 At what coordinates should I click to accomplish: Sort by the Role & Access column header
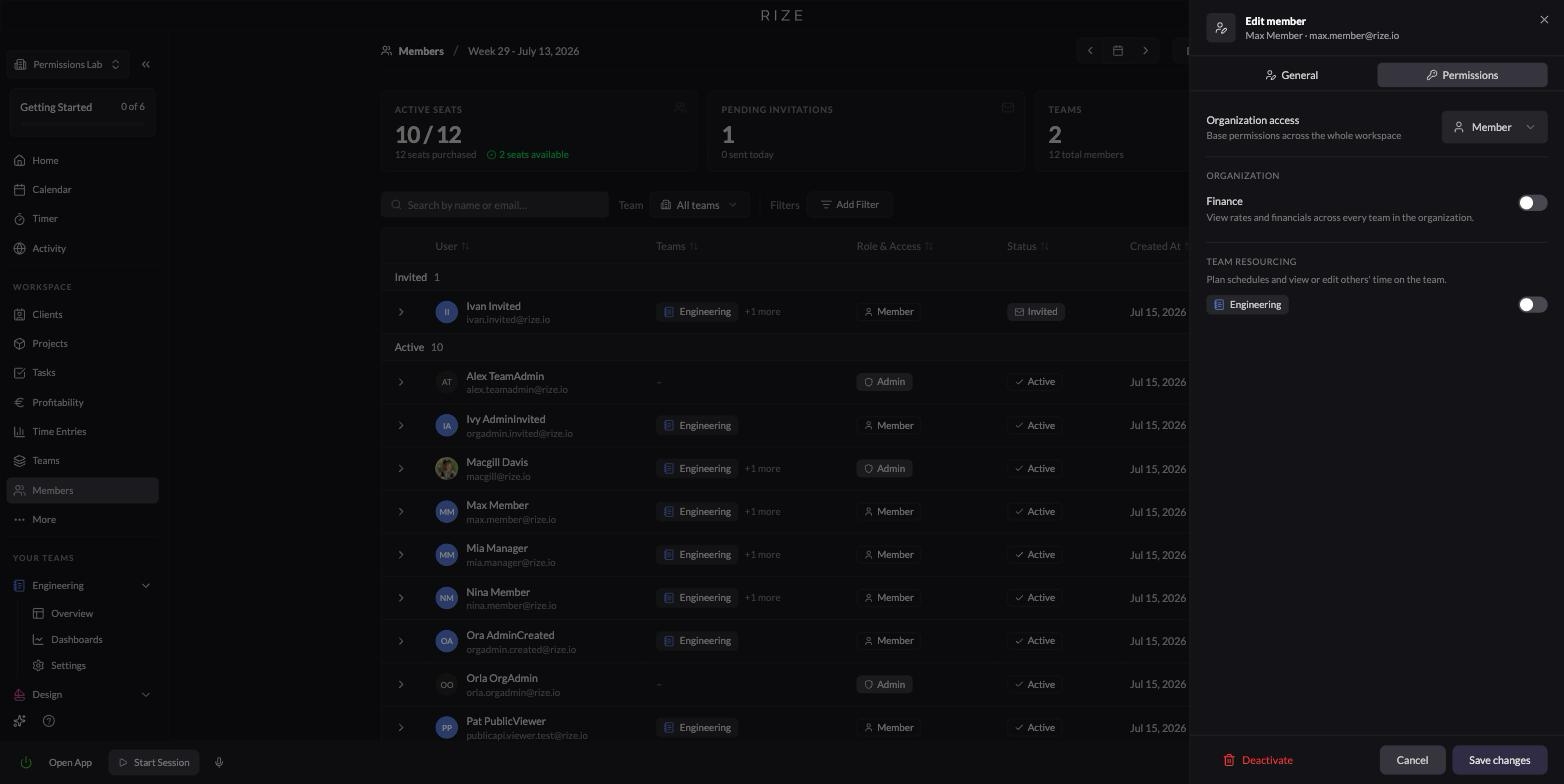(895, 246)
